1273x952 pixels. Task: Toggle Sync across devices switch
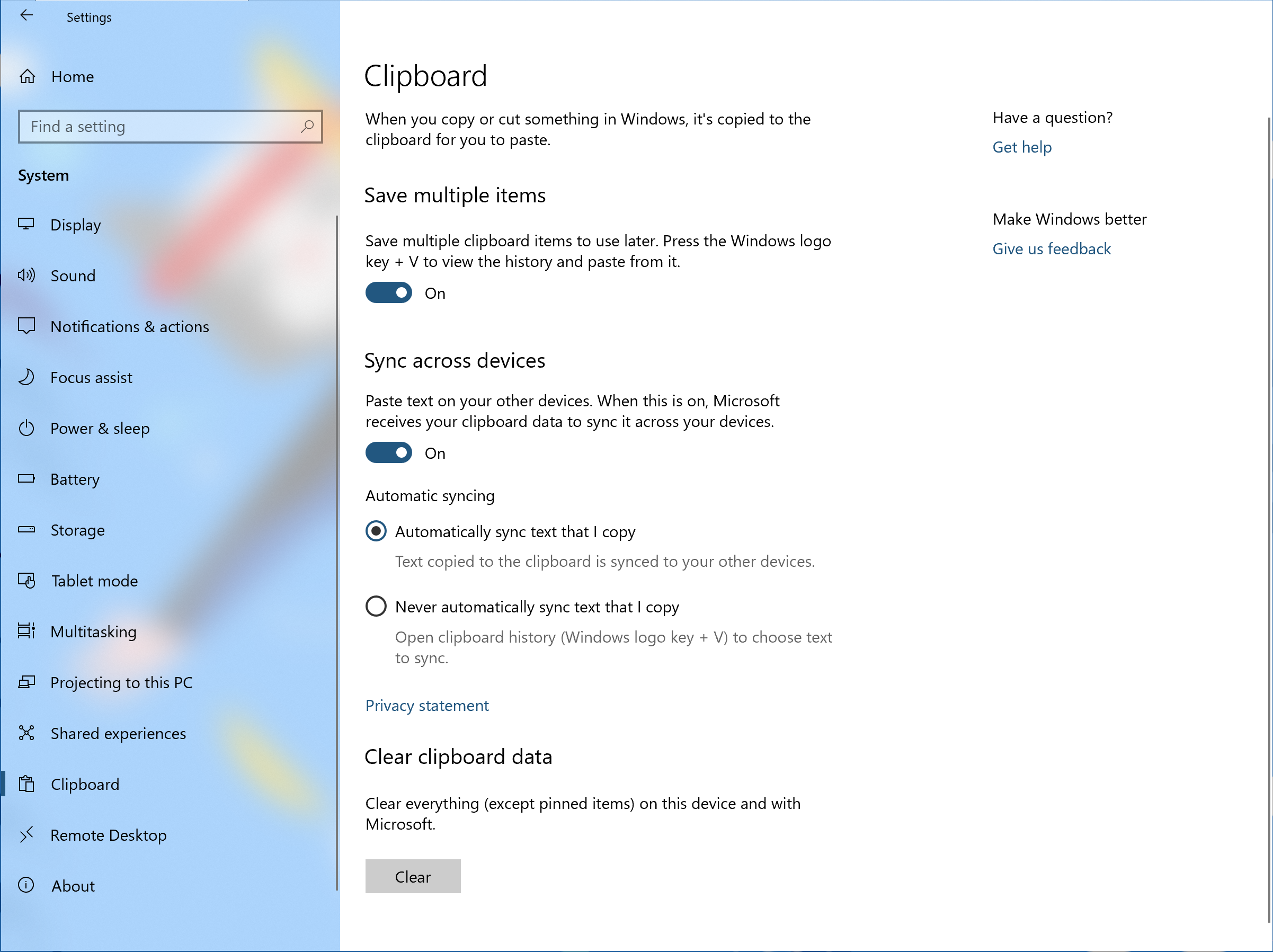point(389,453)
